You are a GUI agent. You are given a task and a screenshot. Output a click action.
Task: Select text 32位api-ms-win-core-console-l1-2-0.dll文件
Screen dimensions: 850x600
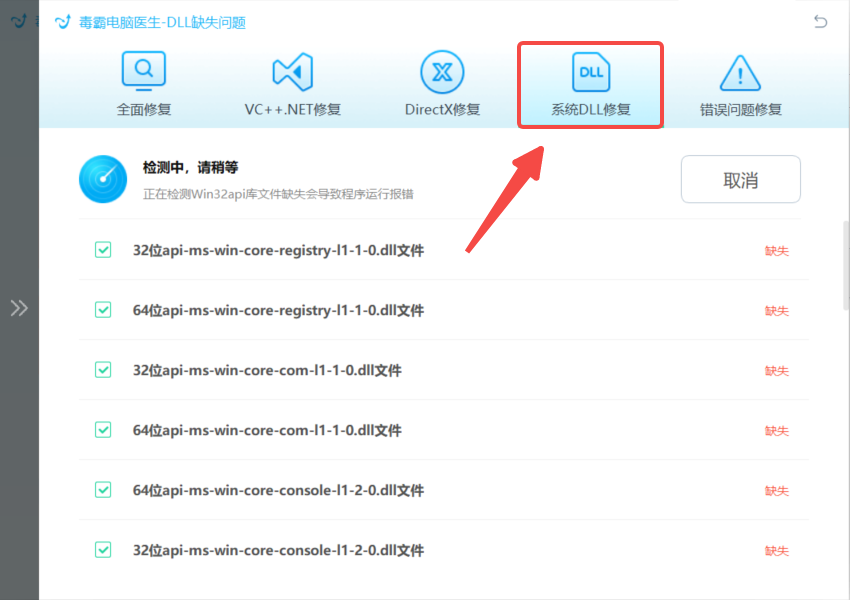[278, 551]
